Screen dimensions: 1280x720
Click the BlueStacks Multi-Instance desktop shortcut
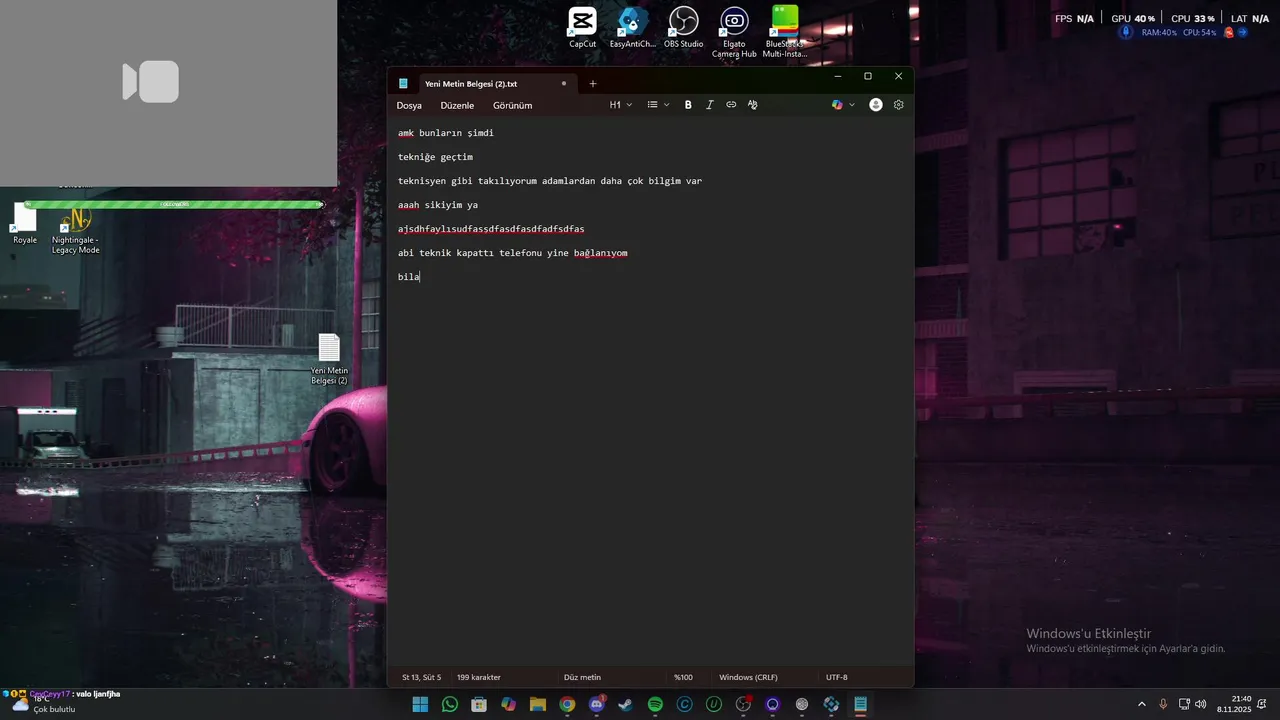click(x=785, y=32)
